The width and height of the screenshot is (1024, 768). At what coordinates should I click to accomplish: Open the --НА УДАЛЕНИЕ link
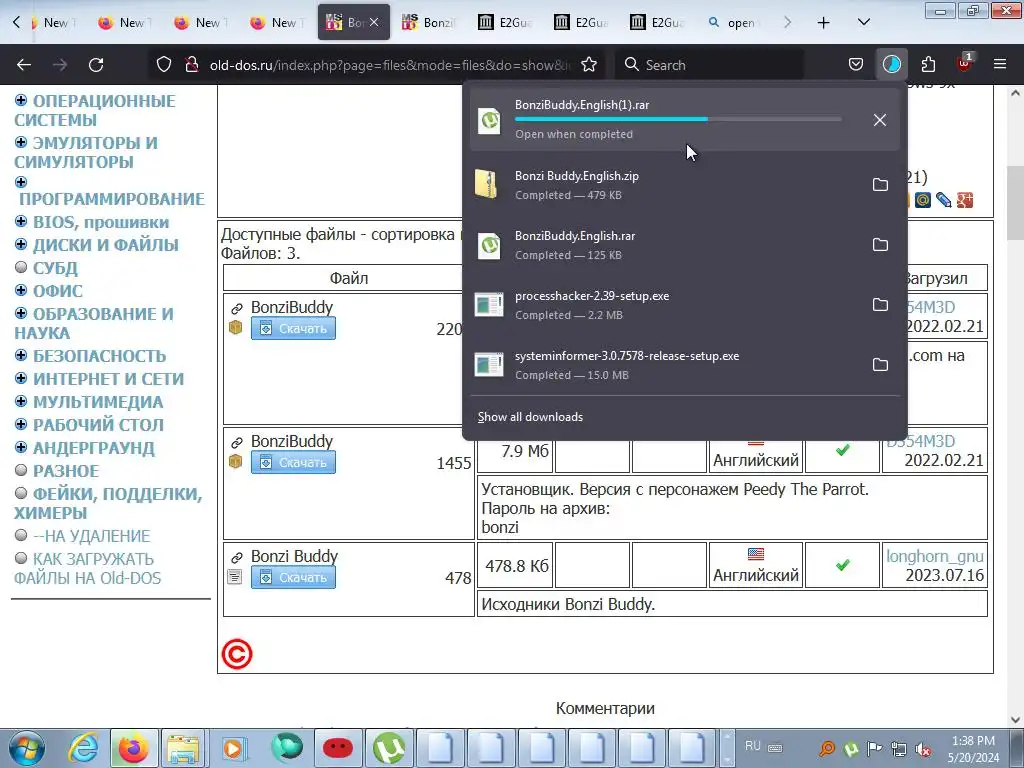91,536
